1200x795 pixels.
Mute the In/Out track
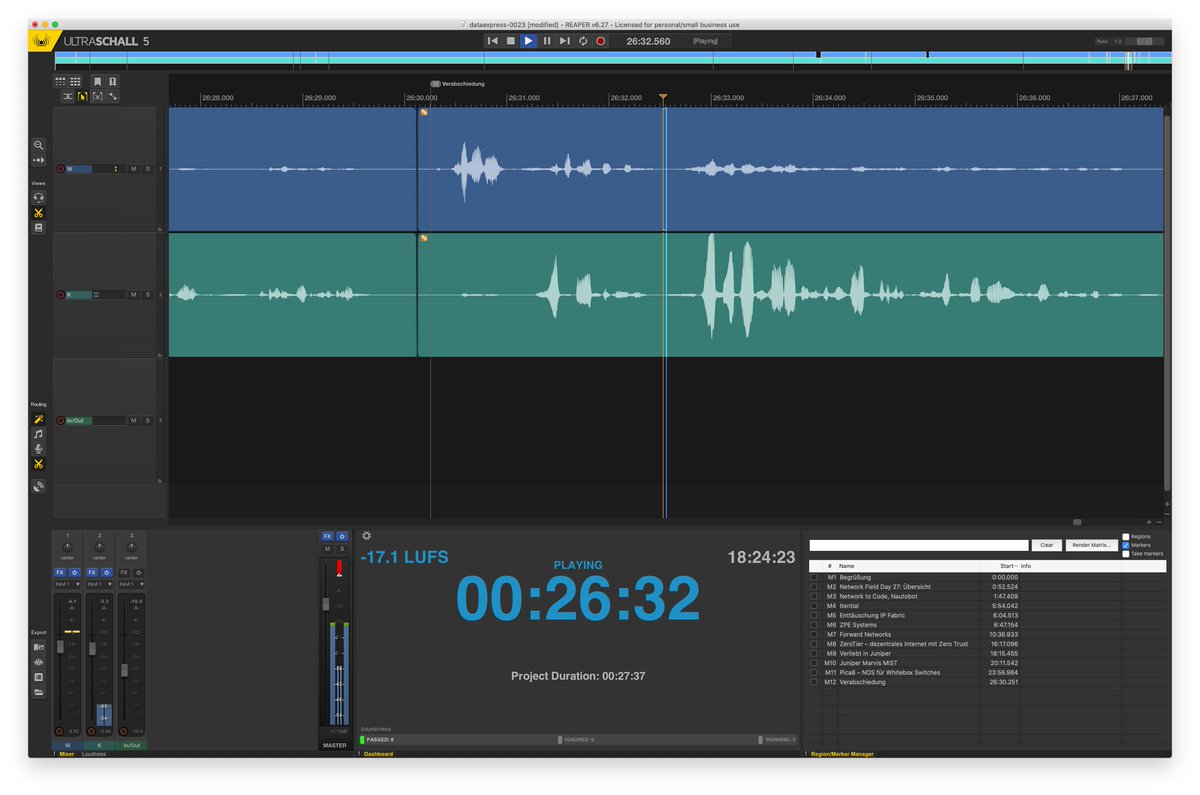pos(133,421)
